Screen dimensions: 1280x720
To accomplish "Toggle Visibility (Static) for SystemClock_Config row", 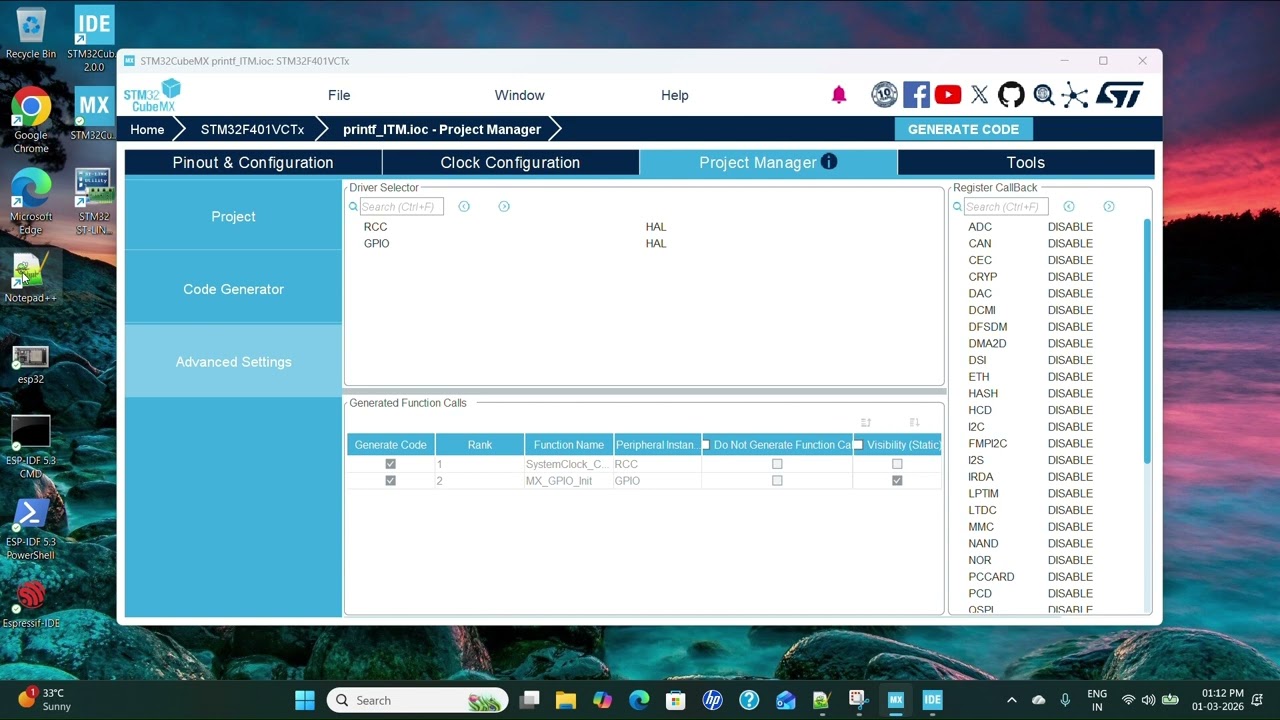I will point(897,464).
